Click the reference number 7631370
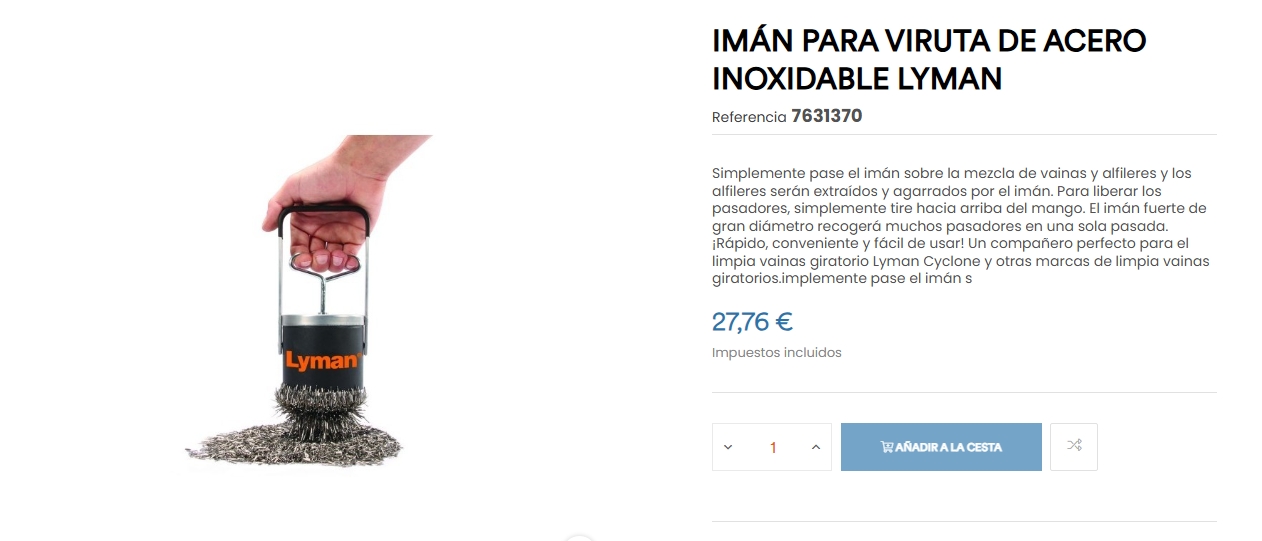 [x=826, y=116]
